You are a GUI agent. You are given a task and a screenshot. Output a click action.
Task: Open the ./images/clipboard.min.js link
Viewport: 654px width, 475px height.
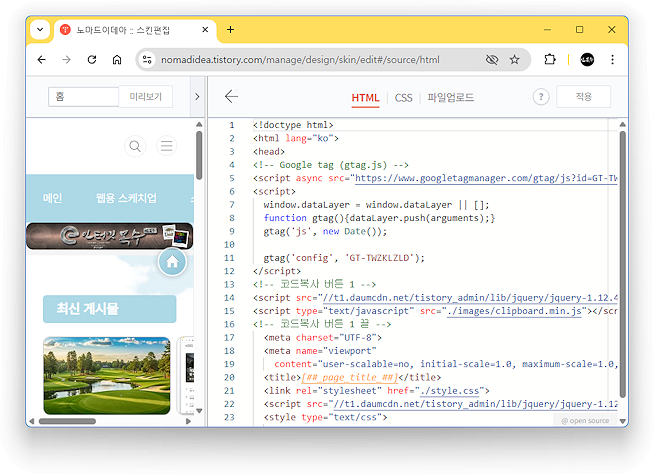514,311
